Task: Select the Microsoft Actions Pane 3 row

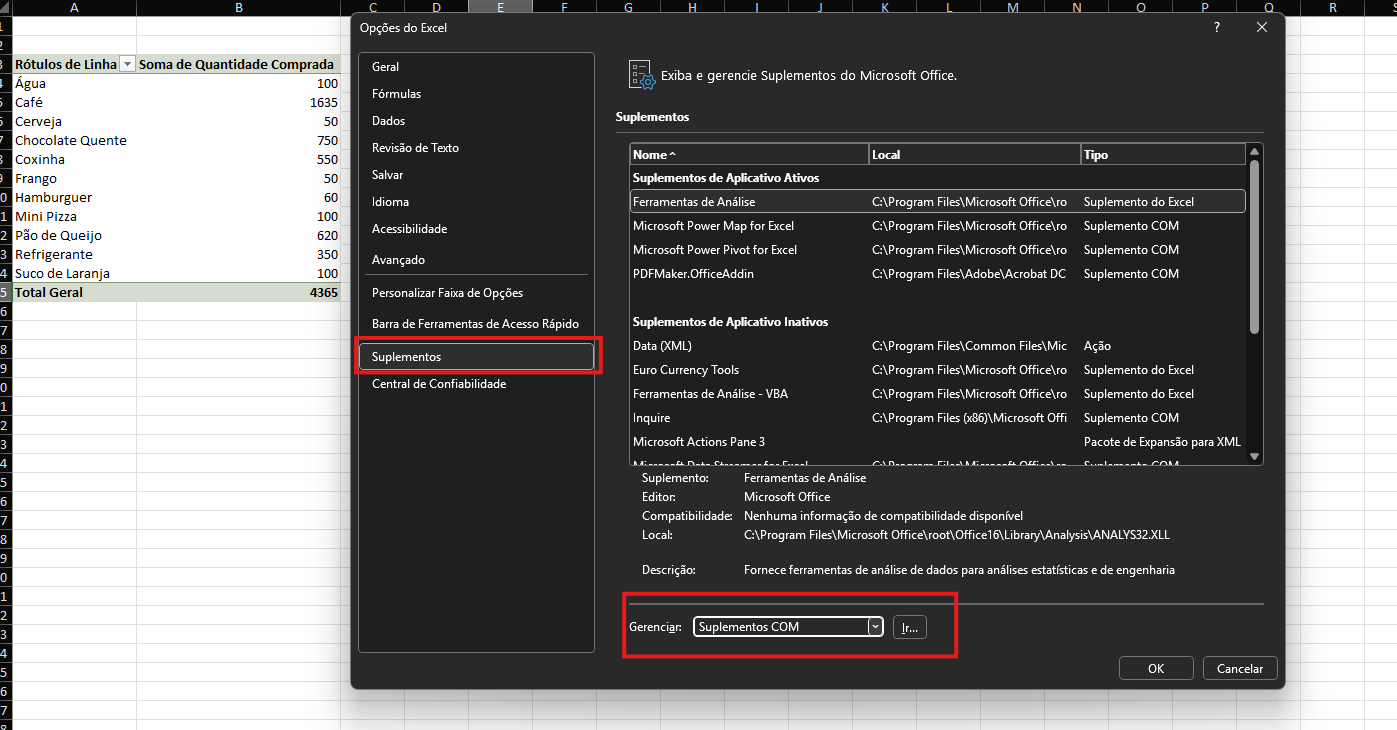Action: [x=938, y=442]
